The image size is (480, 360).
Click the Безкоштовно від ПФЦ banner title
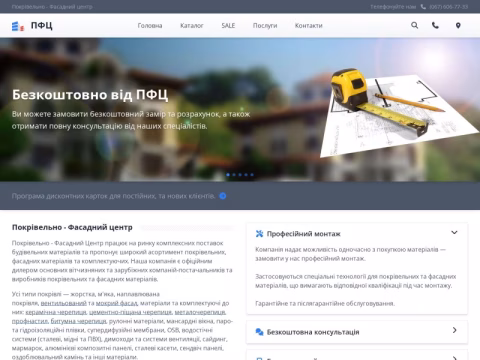(x=90, y=95)
